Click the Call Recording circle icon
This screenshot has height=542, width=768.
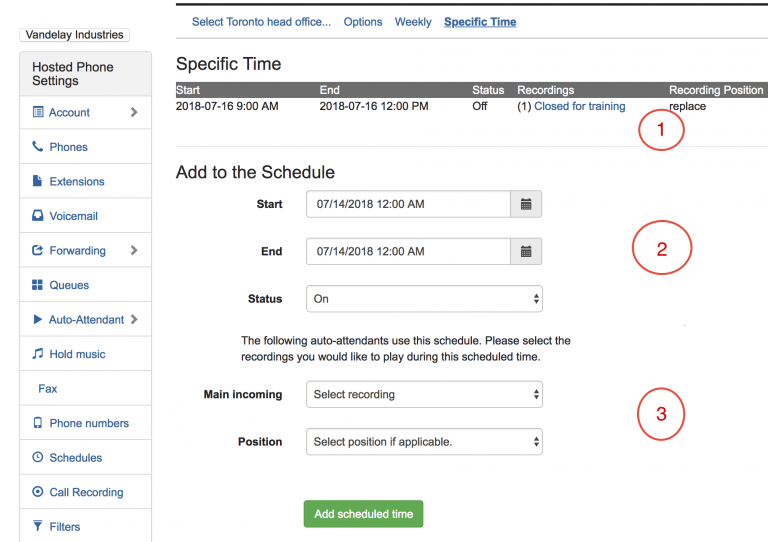point(38,492)
